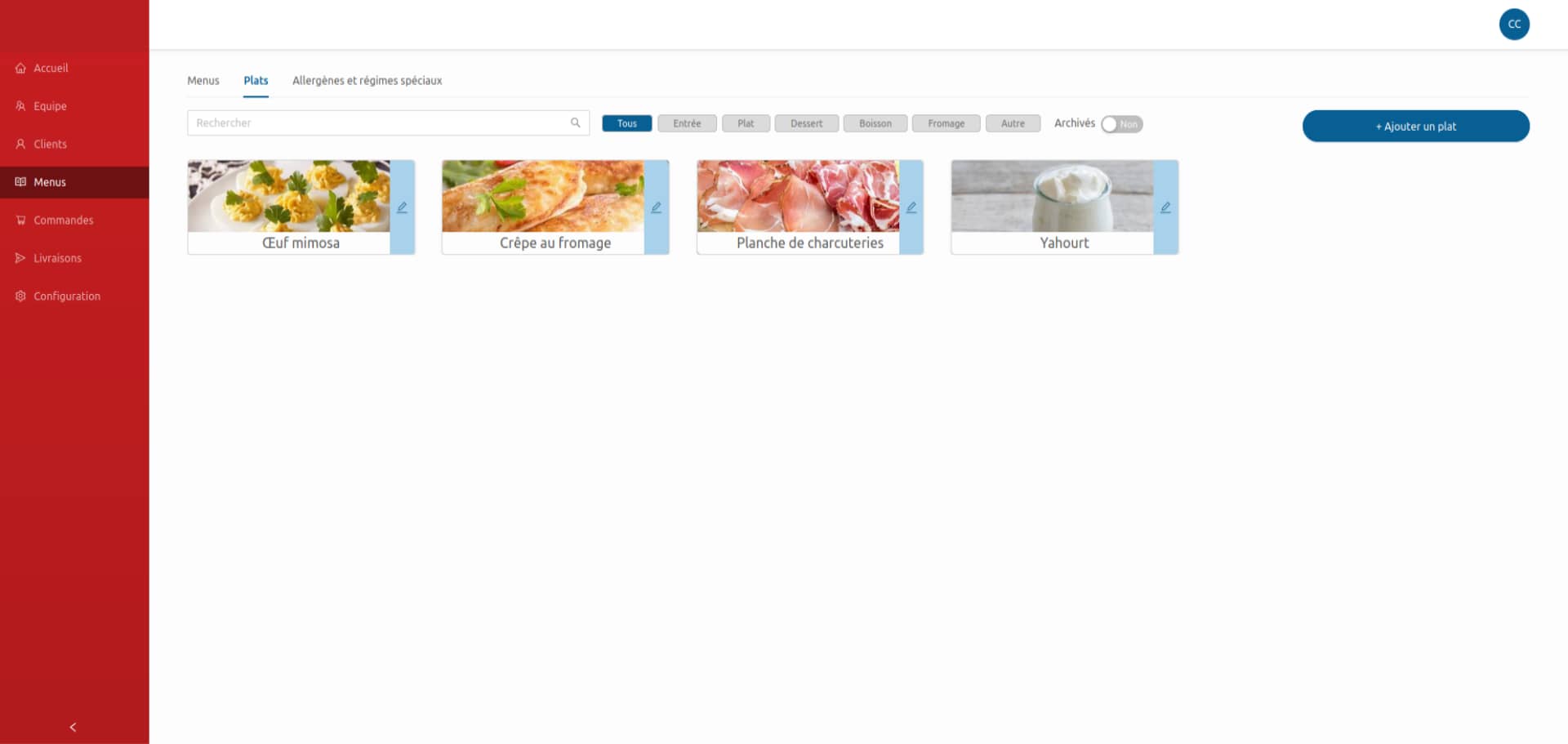Click the Ajouter un plat button
The width and height of the screenshot is (1568, 744).
click(x=1415, y=127)
